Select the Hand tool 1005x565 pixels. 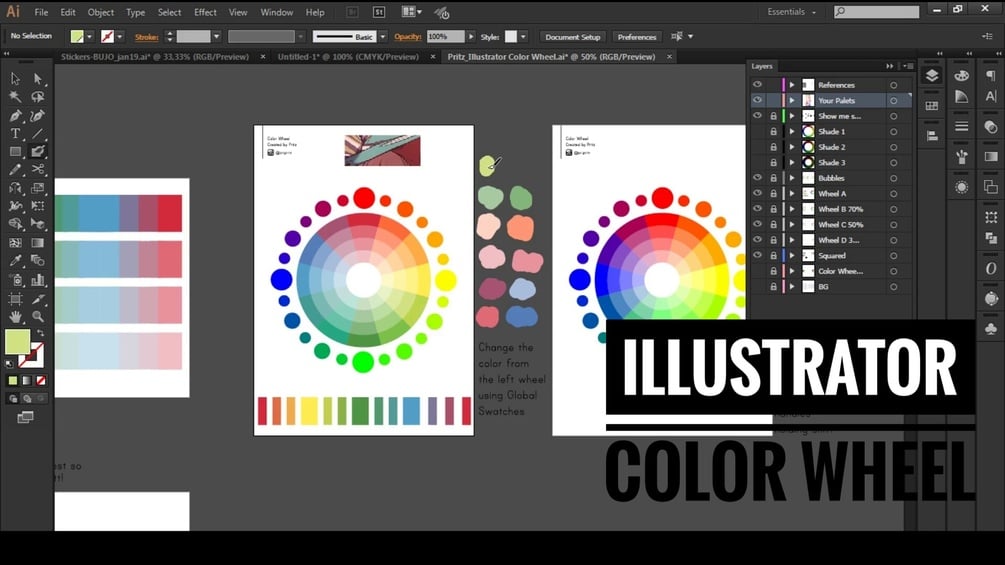(x=15, y=316)
